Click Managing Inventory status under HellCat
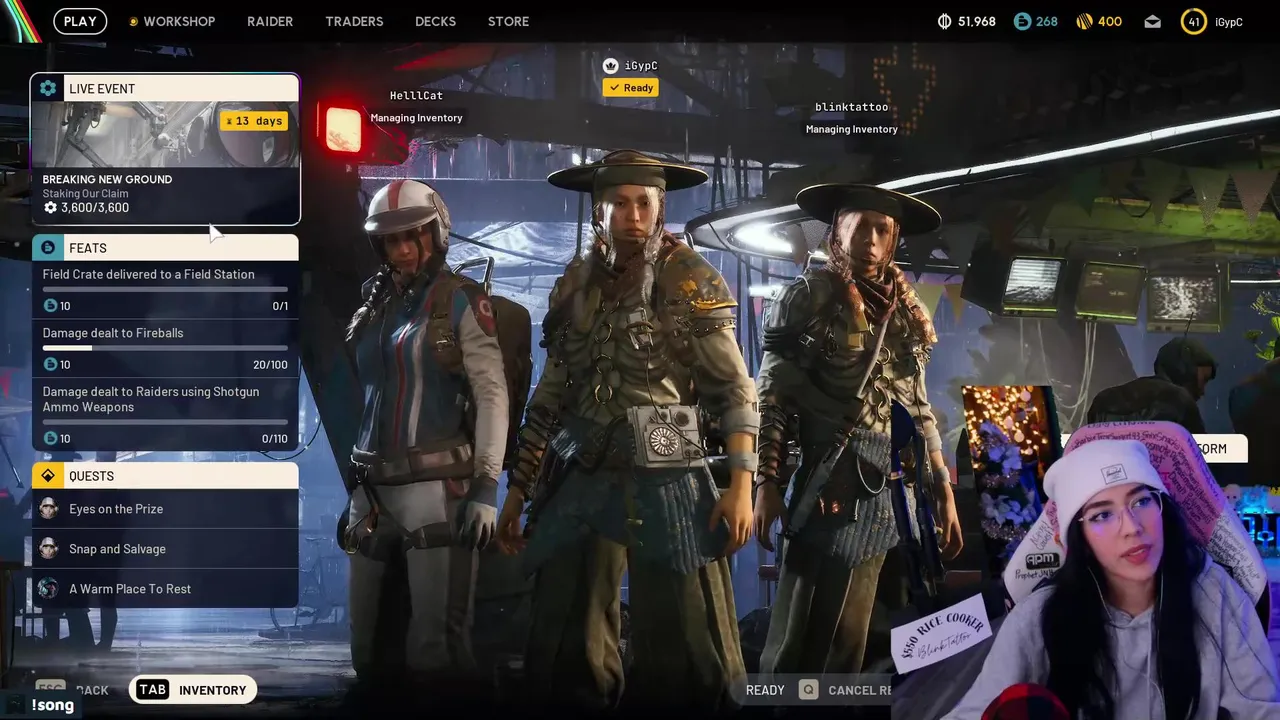 pos(416,118)
